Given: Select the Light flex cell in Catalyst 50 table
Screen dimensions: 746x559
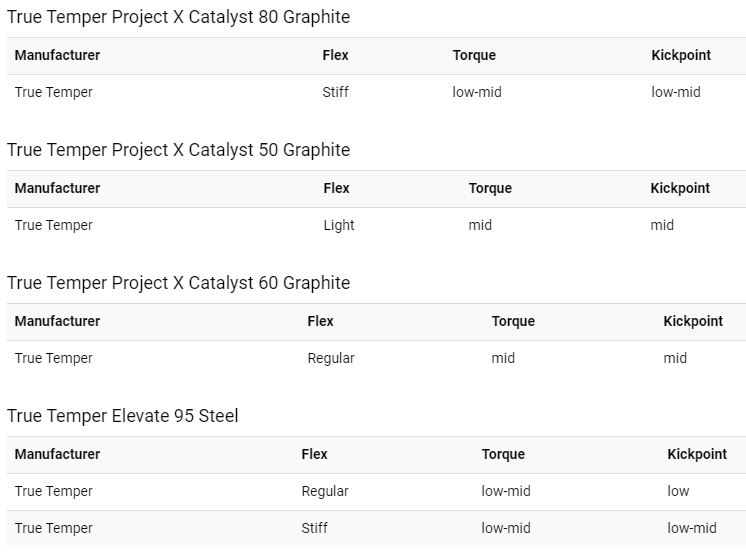Looking at the screenshot, I should click(339, 225).
